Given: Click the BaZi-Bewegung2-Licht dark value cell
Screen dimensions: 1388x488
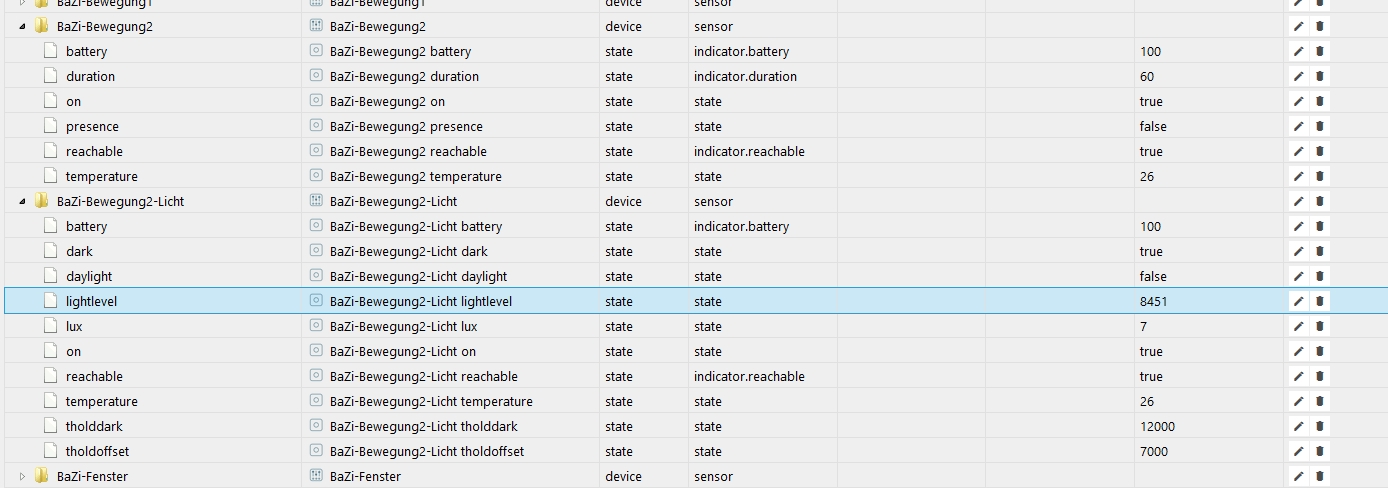Looking at the screenshot, I should [x=1151, y=251].
